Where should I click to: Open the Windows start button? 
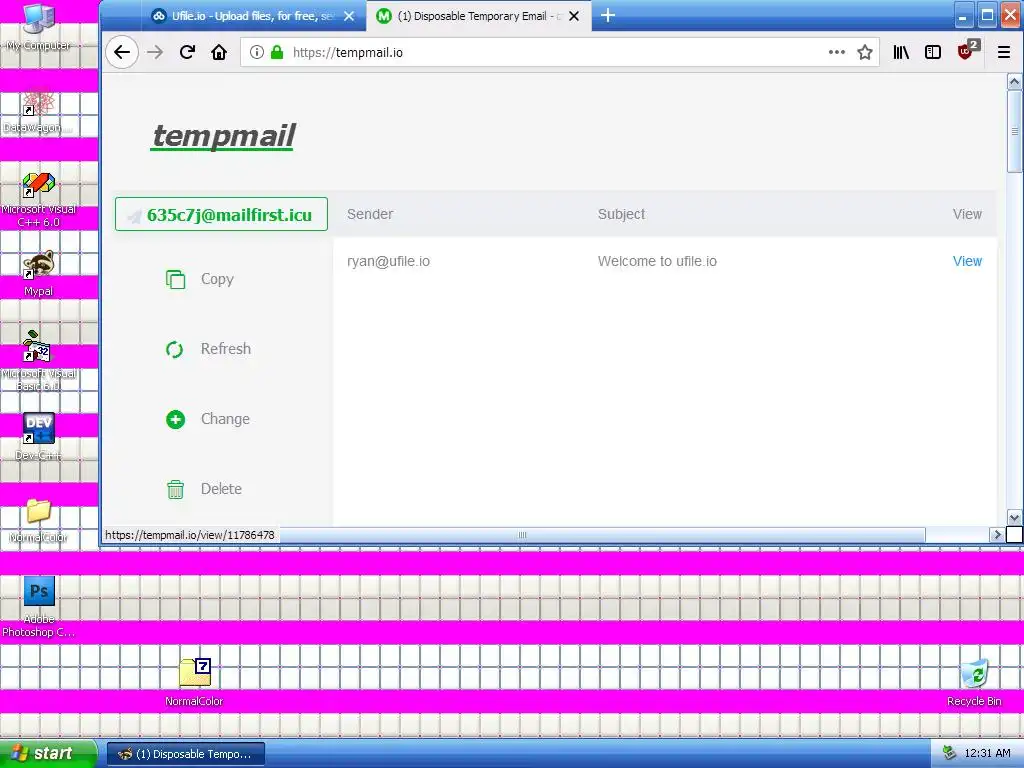click(x=48, y=754)
